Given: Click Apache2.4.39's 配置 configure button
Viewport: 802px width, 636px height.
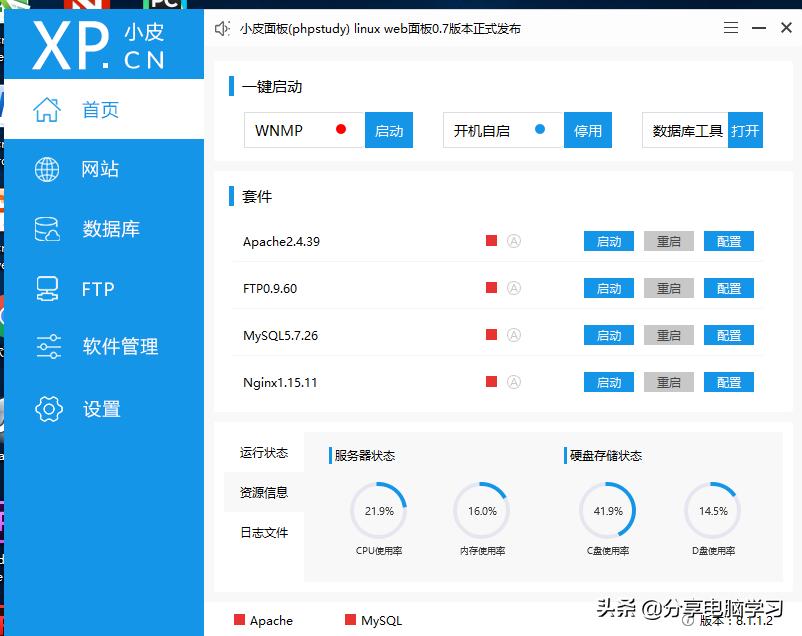Looking at the screenshot, I should (728, 241).
